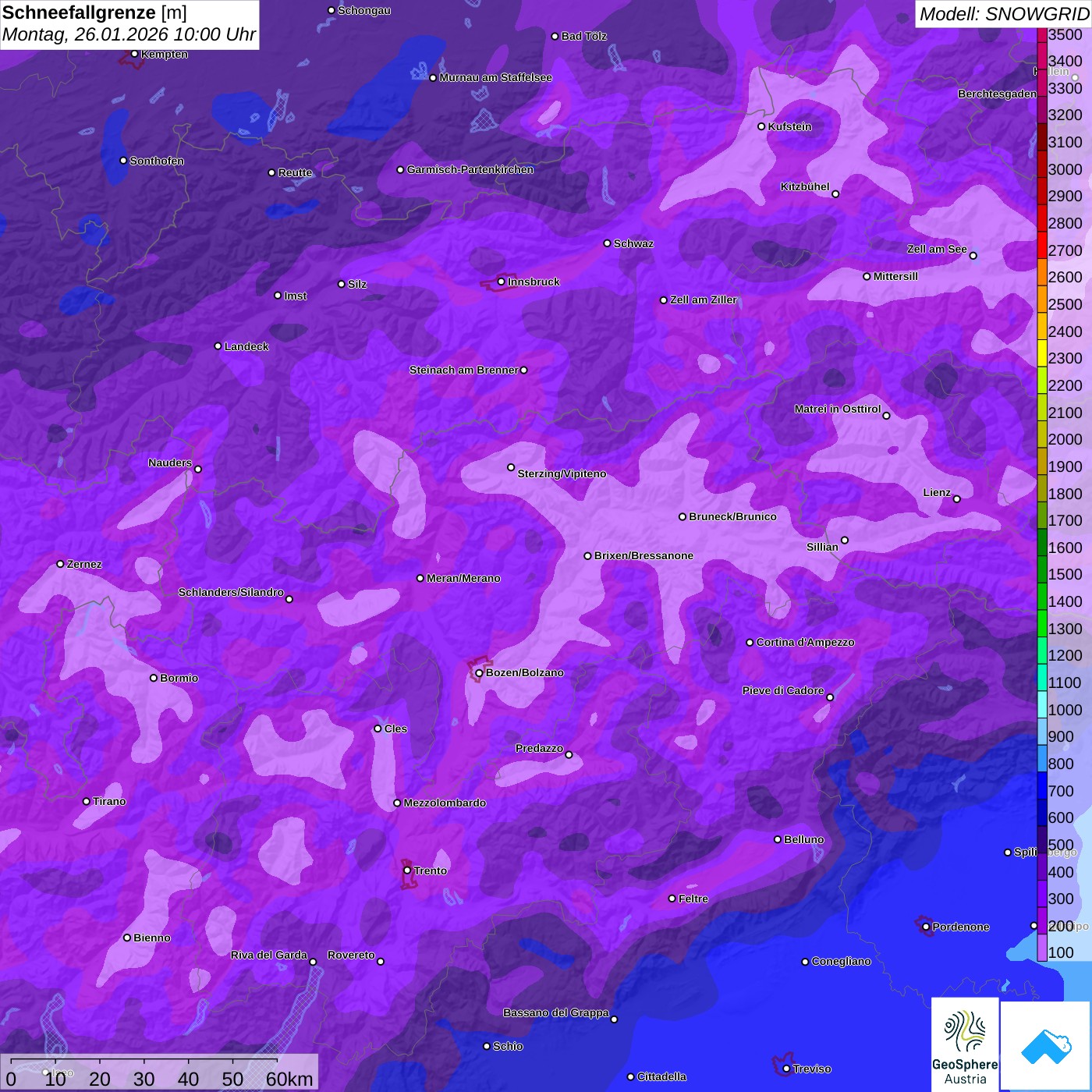This screenshot has width=1092, height=1092.
Task: Click the "Schneefallgrenze [m]" map title
Action: tap(94, 12)
